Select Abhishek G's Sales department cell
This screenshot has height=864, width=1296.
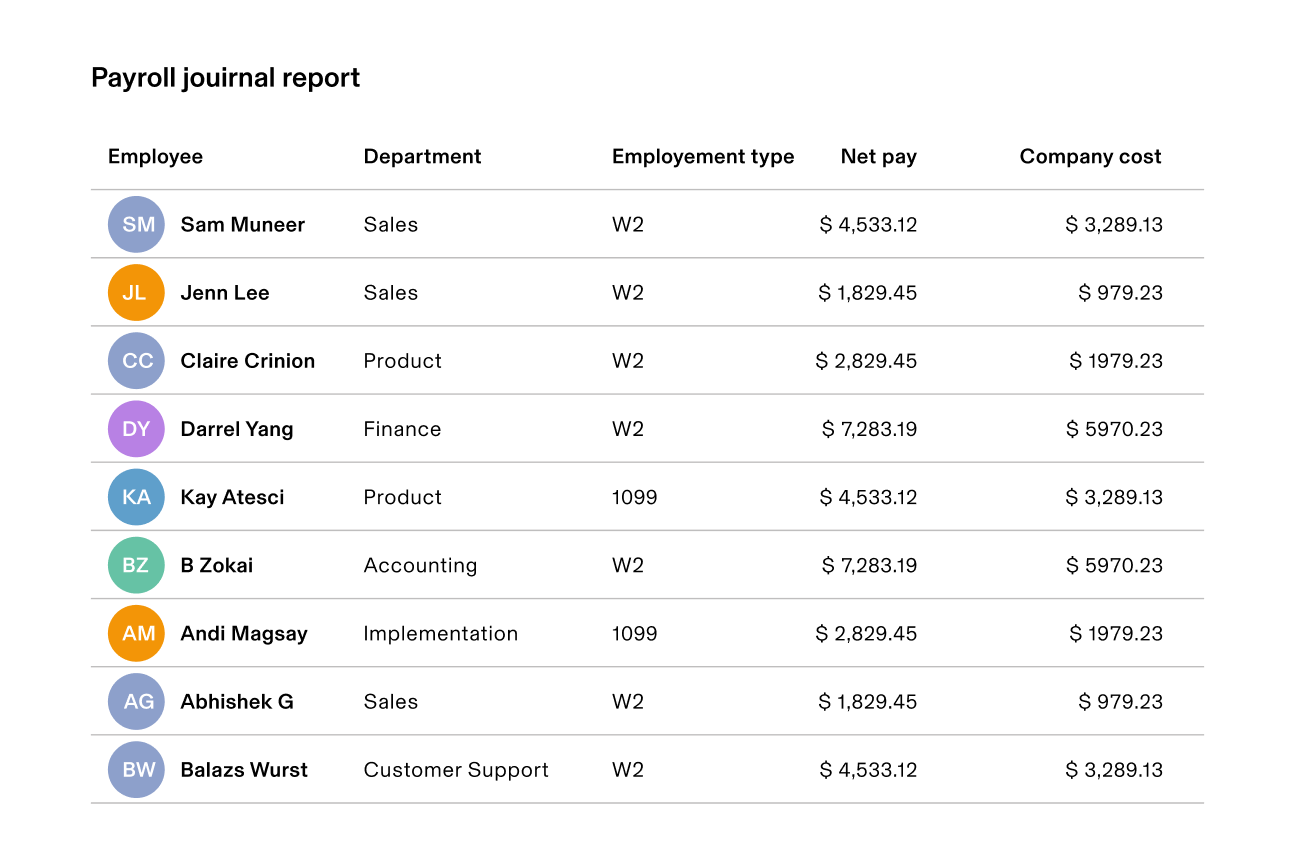(x=390, y=701)
